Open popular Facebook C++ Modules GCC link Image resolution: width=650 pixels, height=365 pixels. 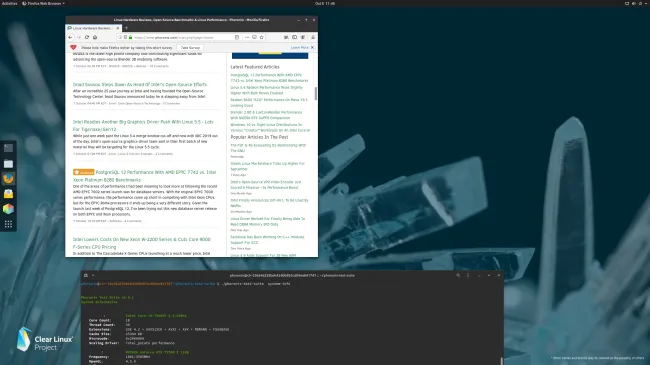pos(267,240)
